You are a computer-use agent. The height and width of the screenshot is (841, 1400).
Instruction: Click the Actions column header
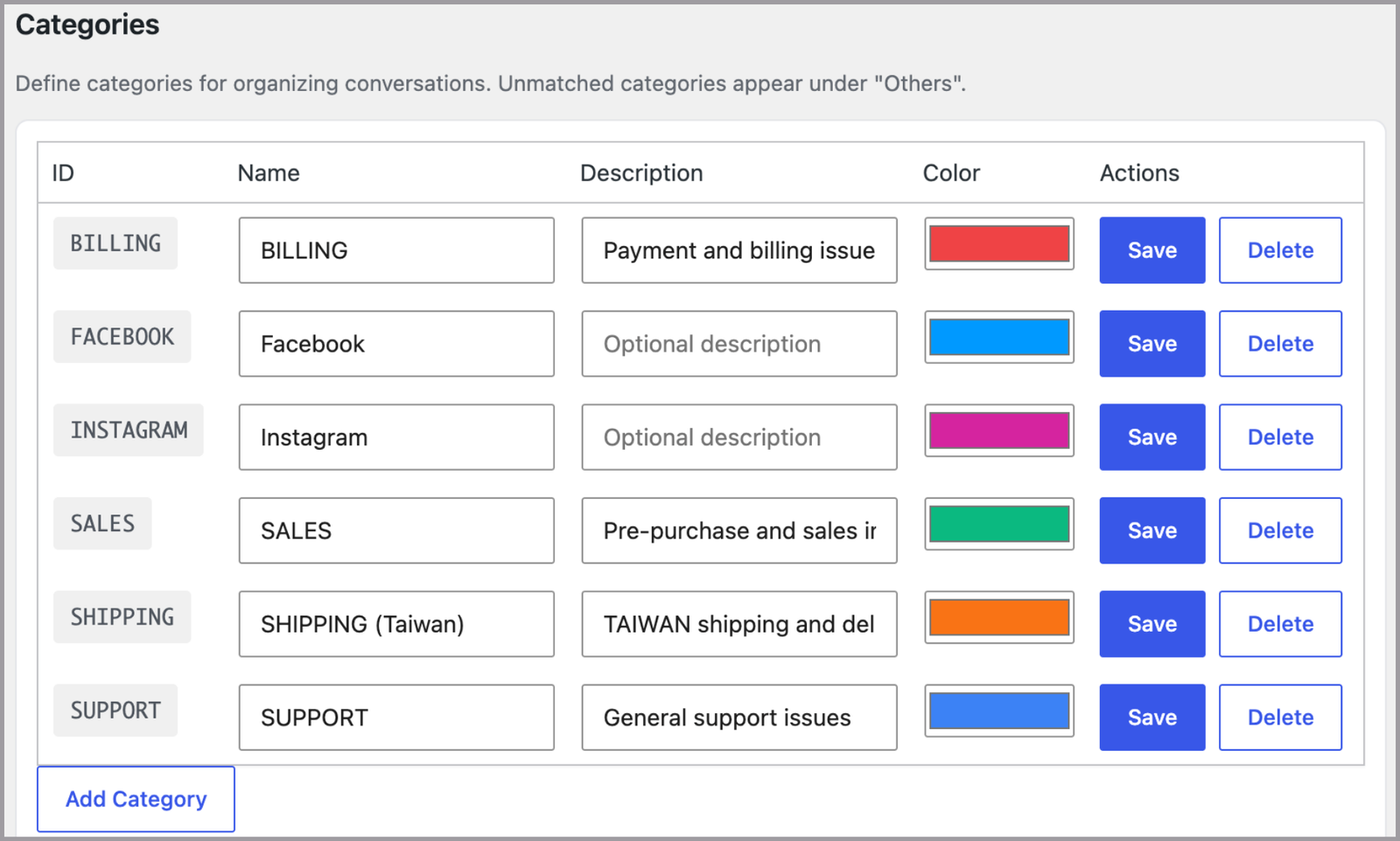1139,173
